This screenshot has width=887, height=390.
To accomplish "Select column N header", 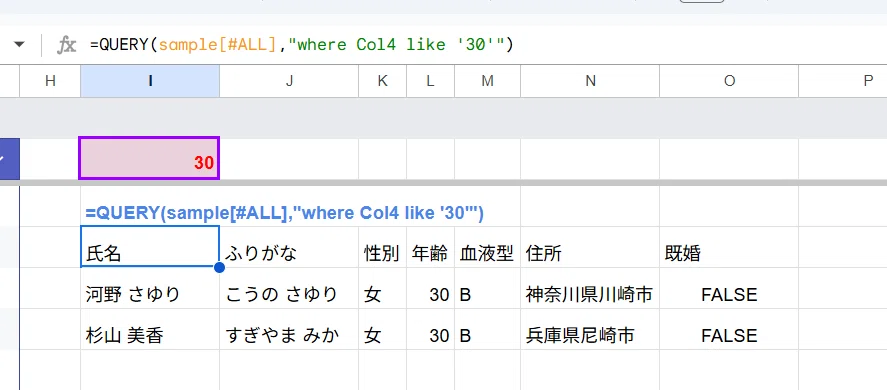I will pos(590,81).
